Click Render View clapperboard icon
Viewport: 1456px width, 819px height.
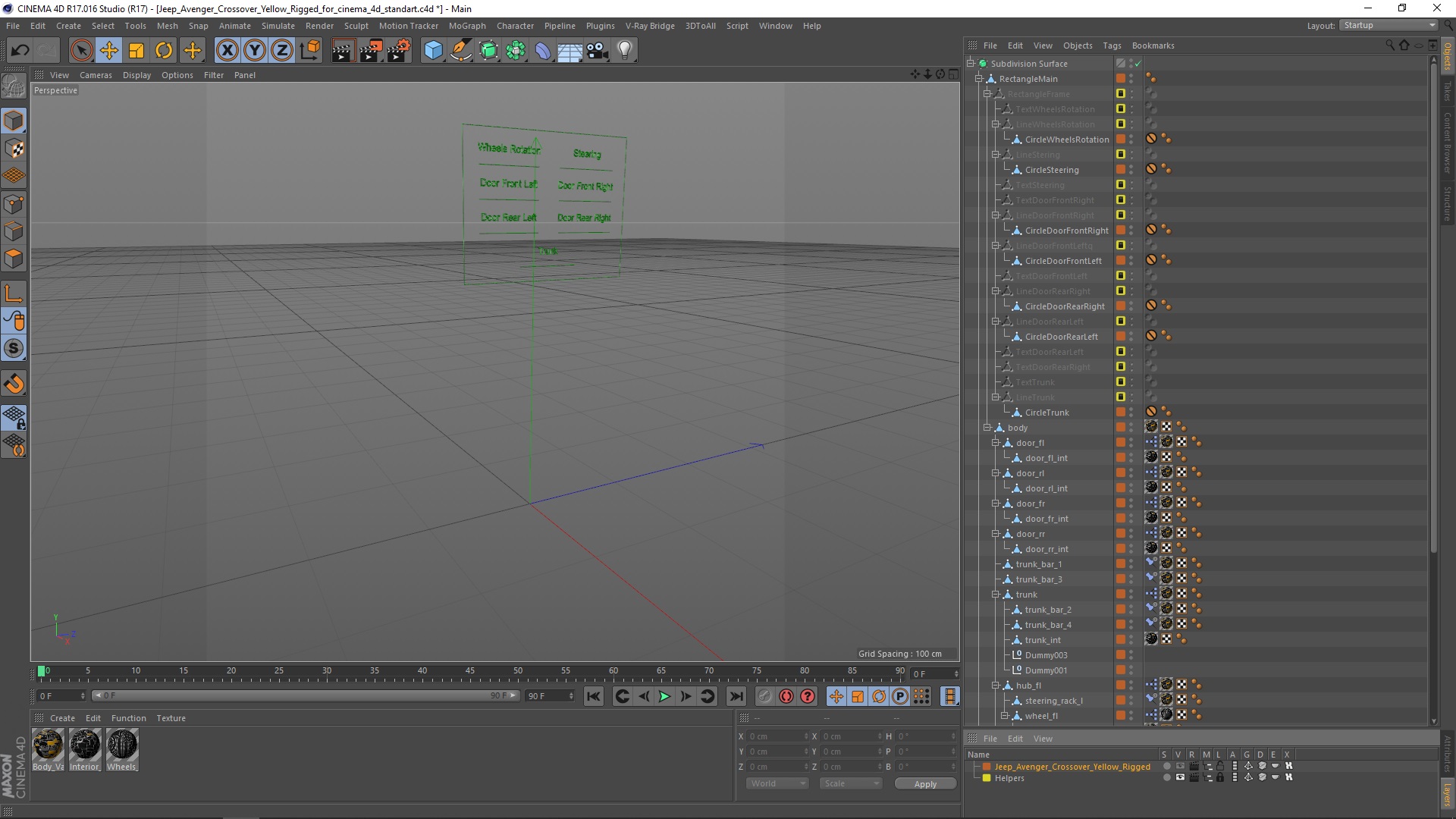point(343,51)
